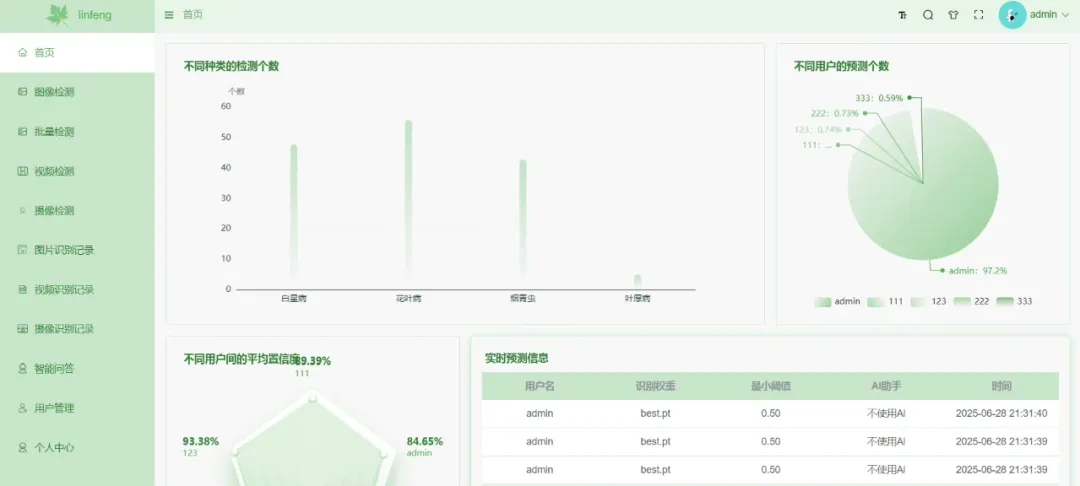Click the icon beside 智能问答

[23, 369]
